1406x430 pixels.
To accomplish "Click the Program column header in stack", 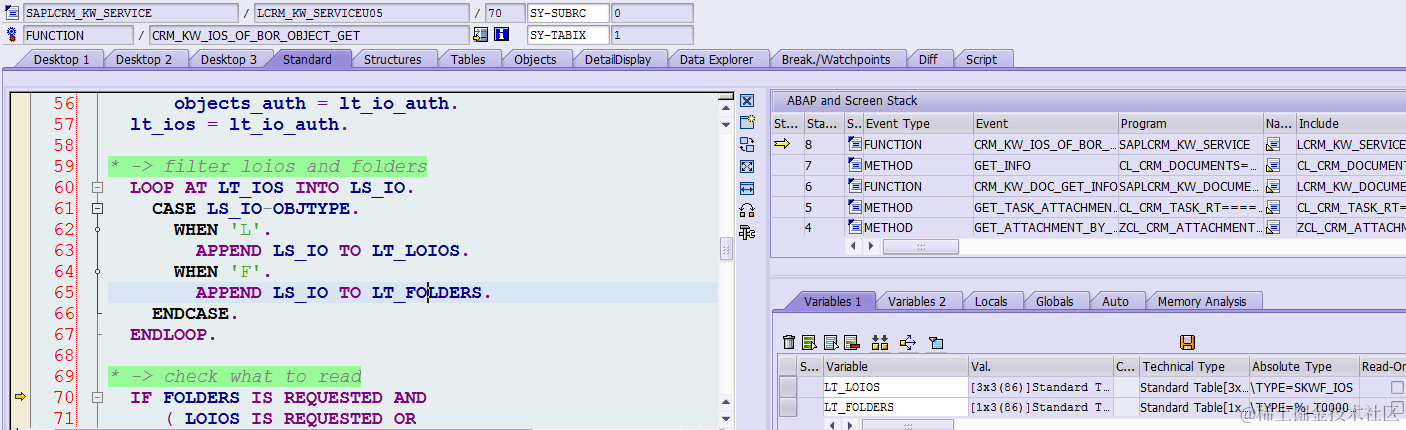I will tap(1190, 124).
